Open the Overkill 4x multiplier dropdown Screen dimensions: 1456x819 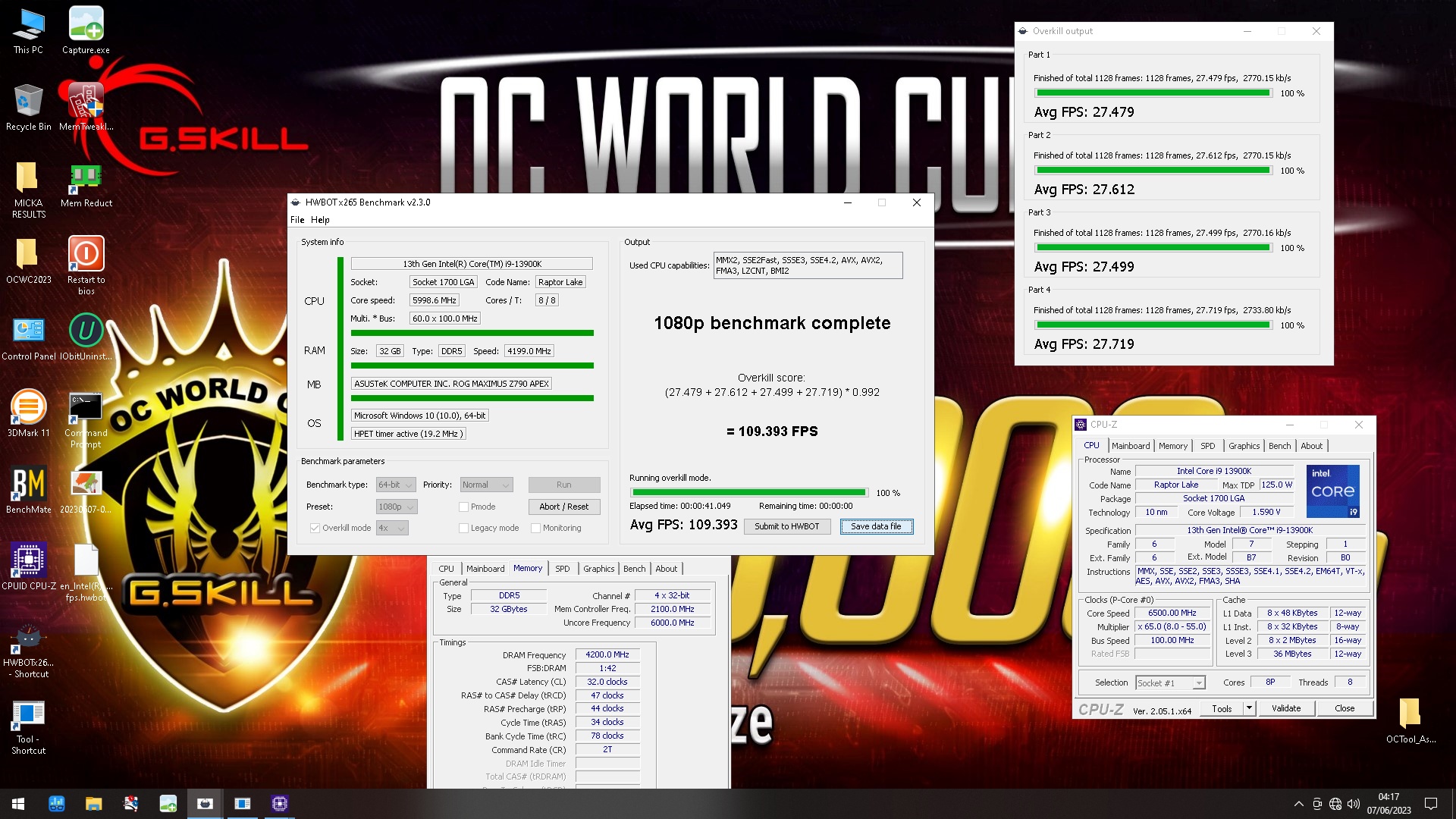pos(392,528)
